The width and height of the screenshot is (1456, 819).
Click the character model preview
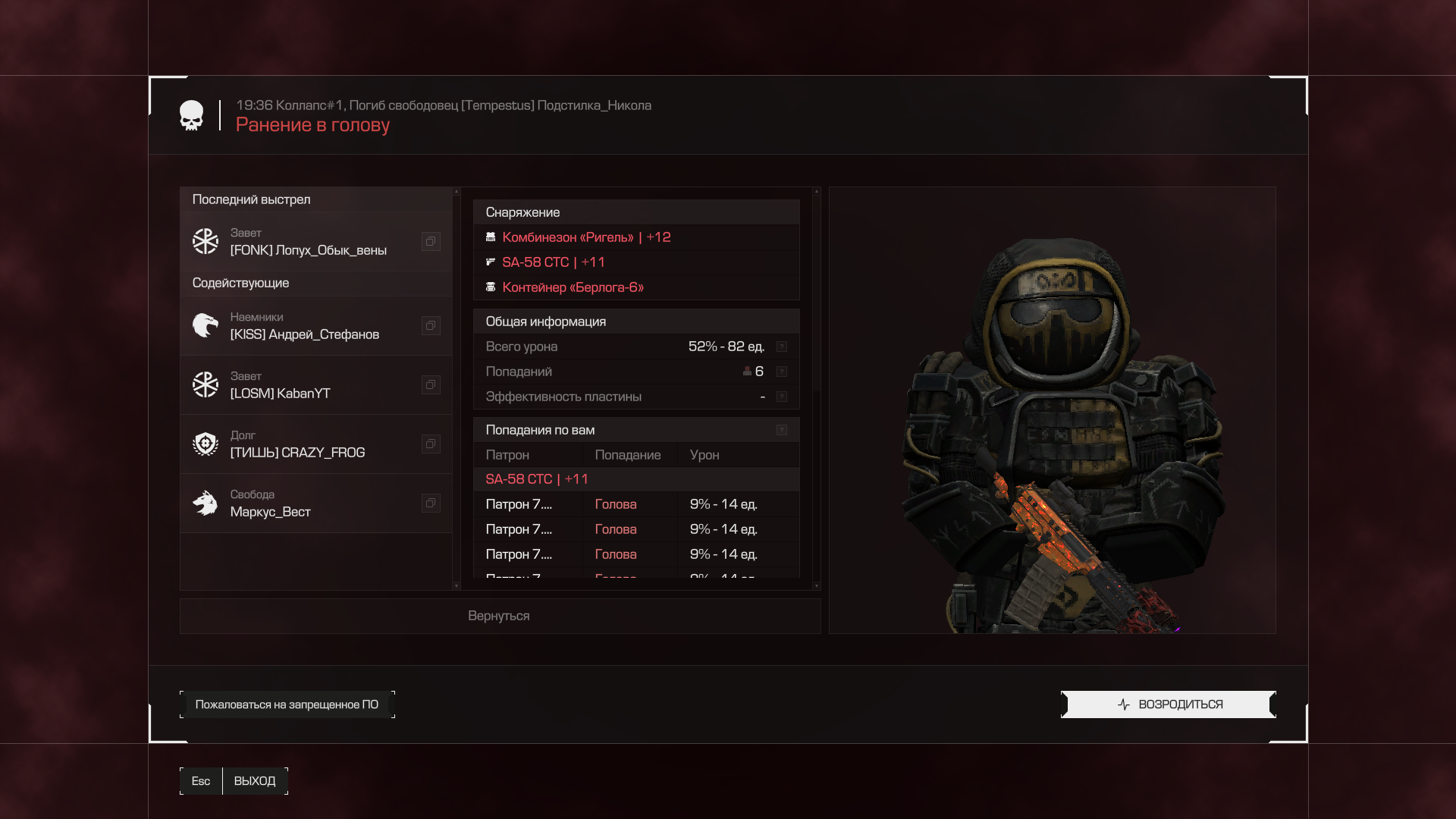[1053, 410]
